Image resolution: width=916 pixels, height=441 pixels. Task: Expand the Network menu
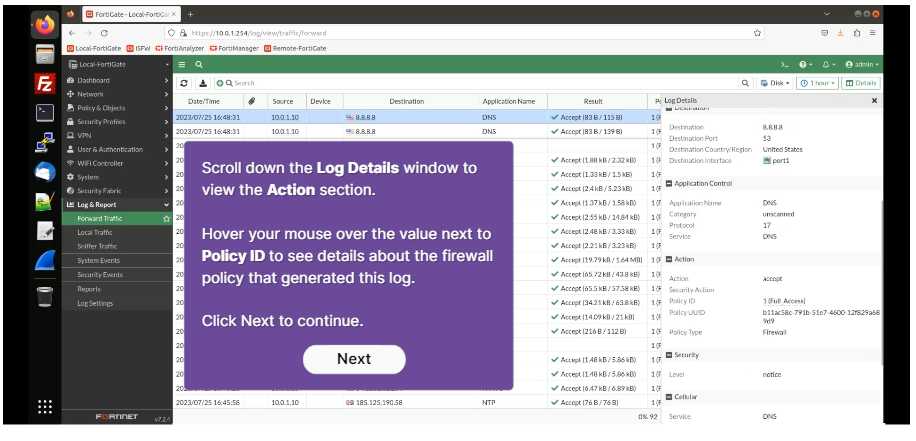point(117,94)
